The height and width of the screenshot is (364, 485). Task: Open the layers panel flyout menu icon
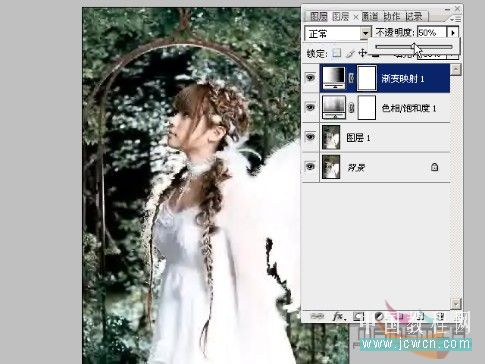[x=456, y=19]
